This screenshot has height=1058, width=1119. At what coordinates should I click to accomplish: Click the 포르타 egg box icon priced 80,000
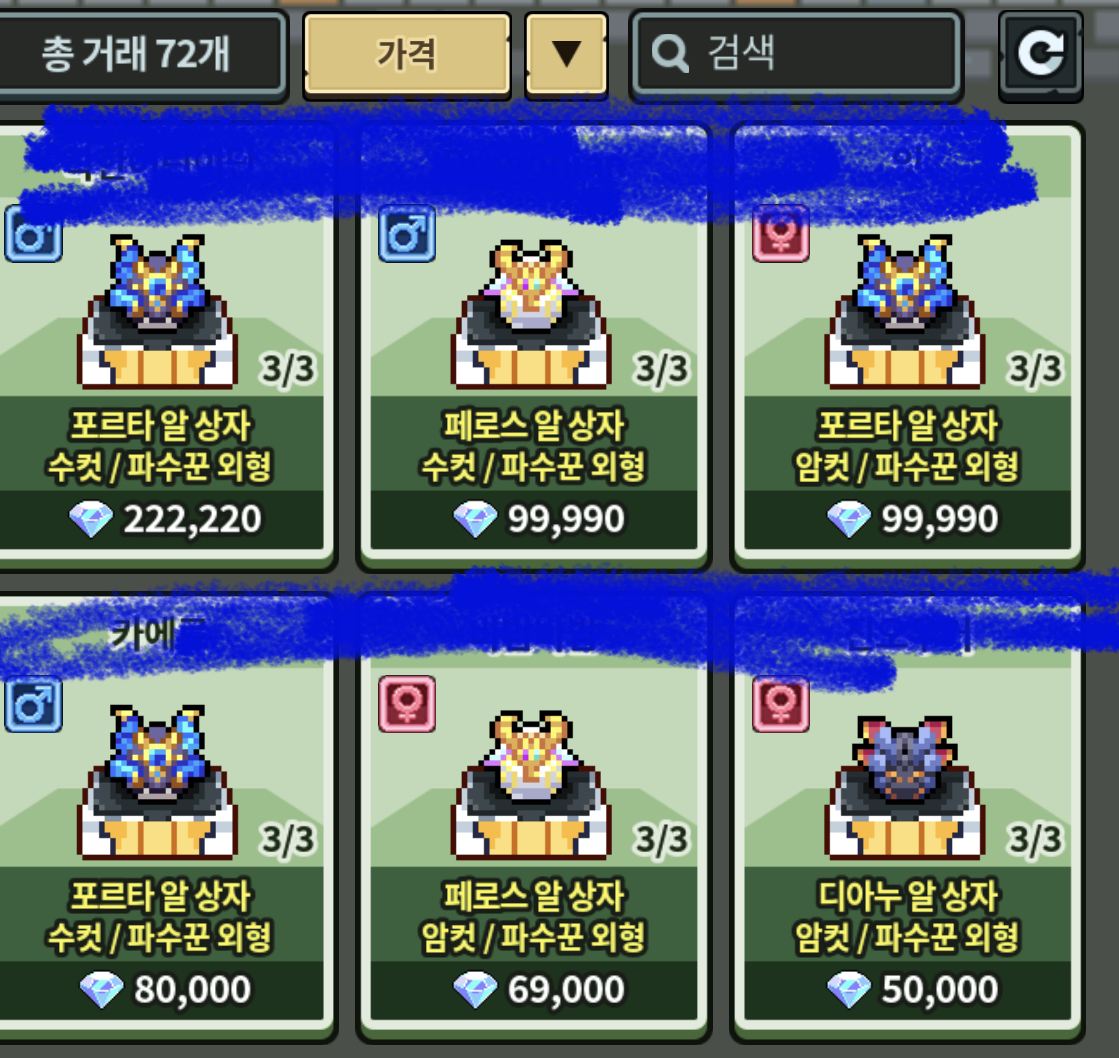[157, 782]
